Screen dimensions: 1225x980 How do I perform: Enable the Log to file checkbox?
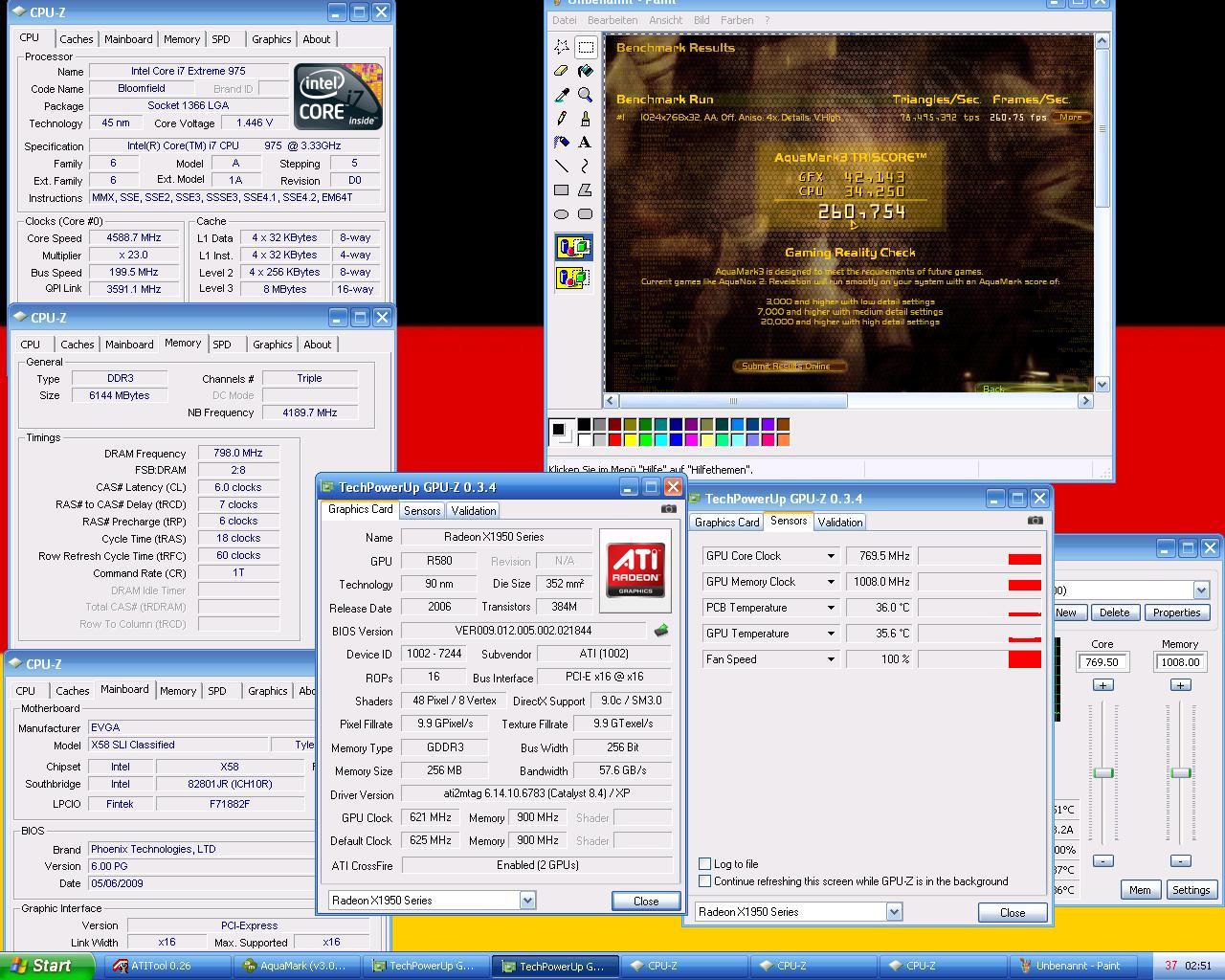tap(705, 864)
